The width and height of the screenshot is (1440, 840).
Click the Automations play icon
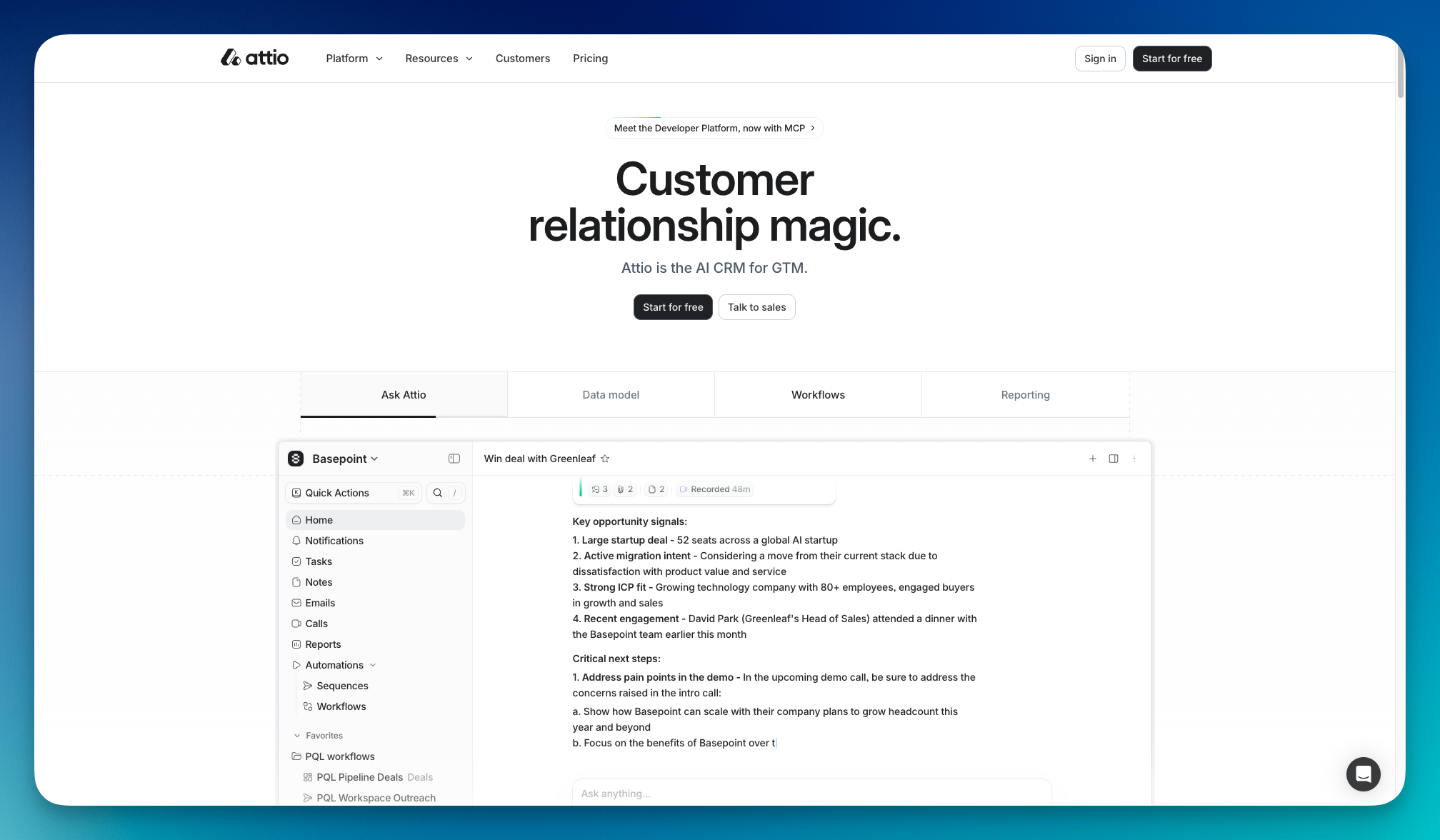(x=296, y=665)
